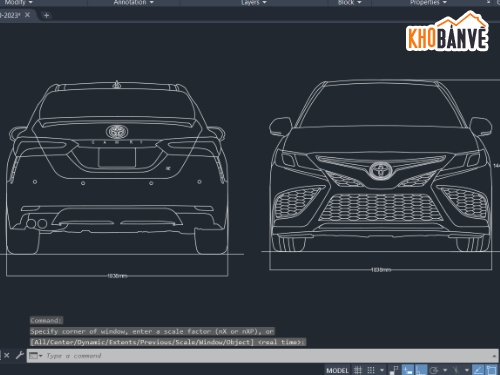Open recent commands dropdown in command line

(36, 356)
